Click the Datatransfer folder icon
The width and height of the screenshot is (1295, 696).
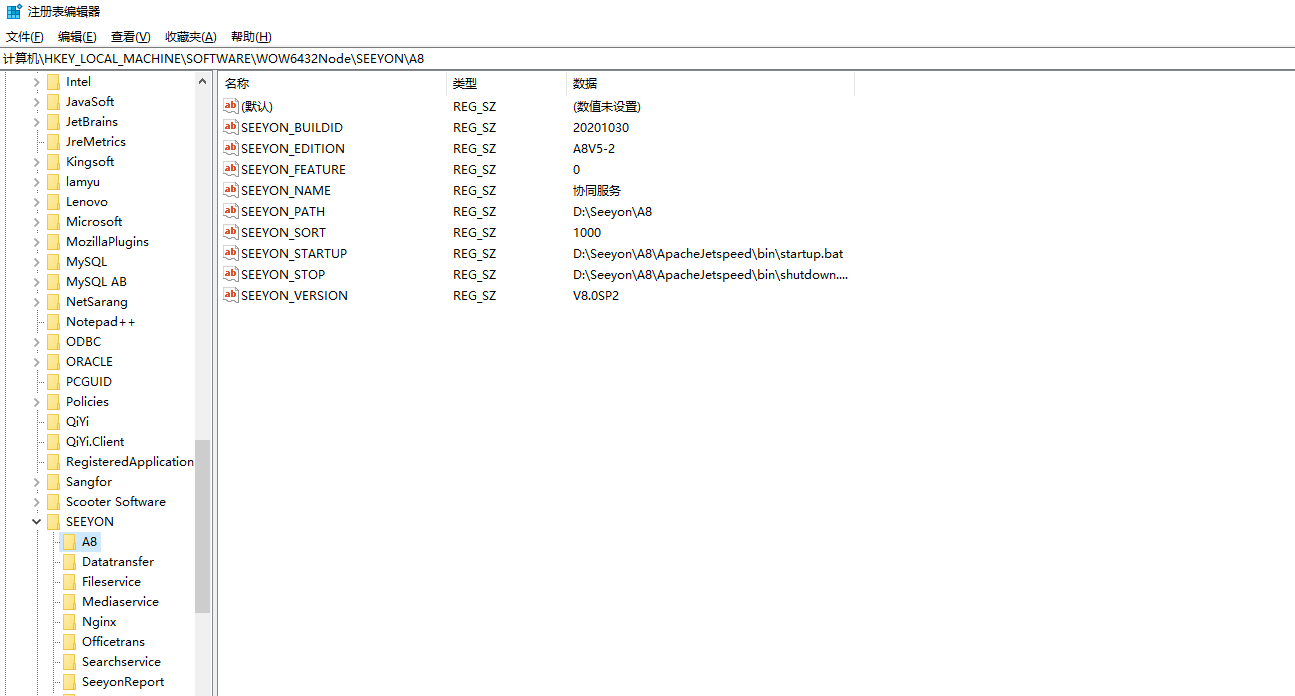tap(70, 562)
